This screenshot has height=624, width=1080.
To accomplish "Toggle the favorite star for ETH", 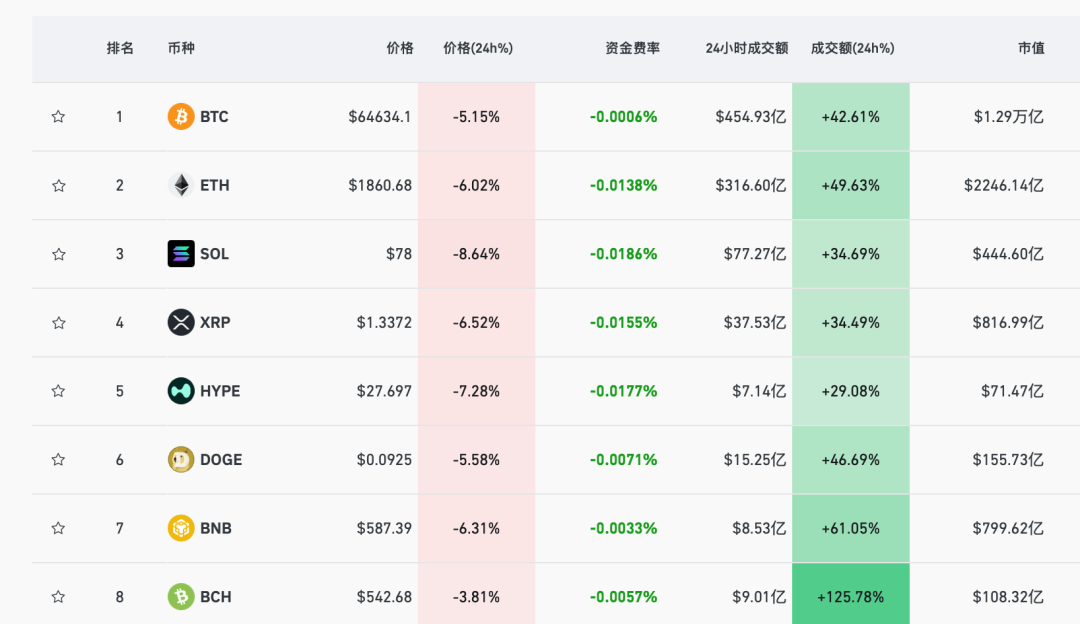I will coord(58,185).
